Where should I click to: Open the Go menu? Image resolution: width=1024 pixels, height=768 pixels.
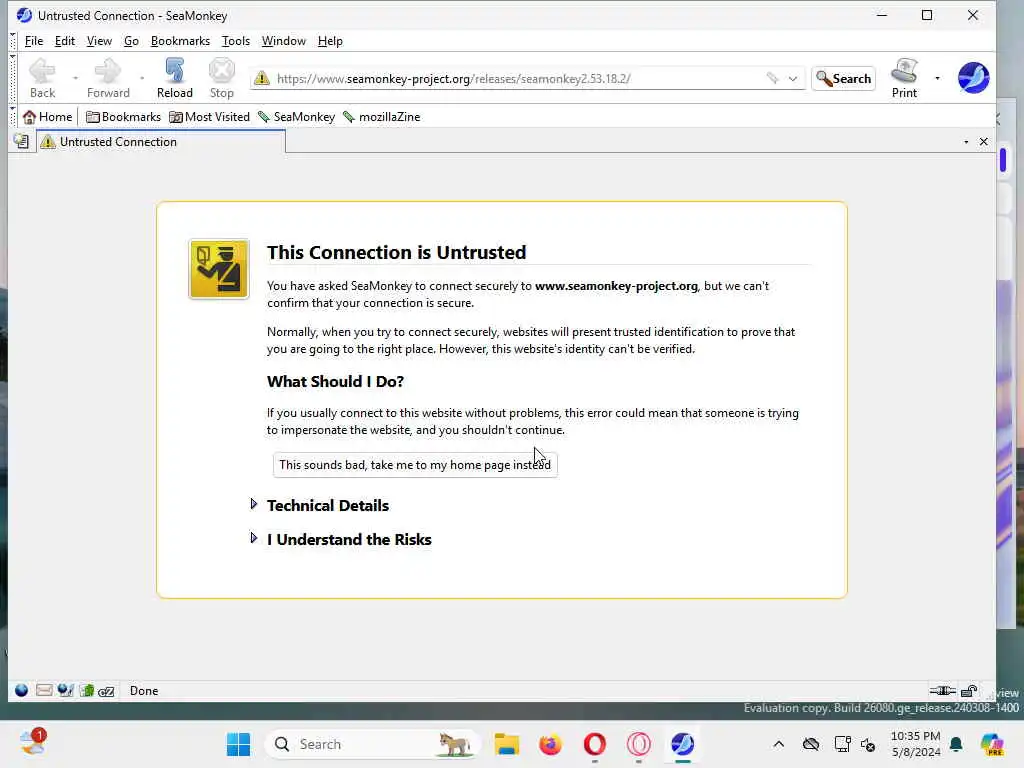[x=131, y=40]
